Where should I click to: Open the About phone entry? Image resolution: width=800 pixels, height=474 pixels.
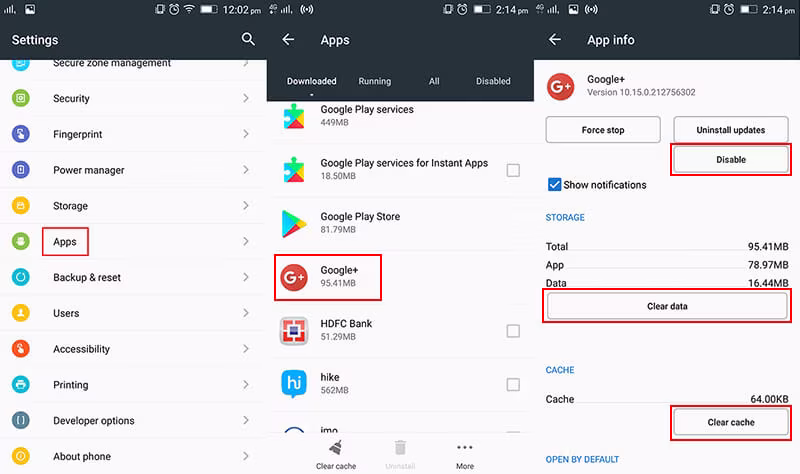coord(133,456)
